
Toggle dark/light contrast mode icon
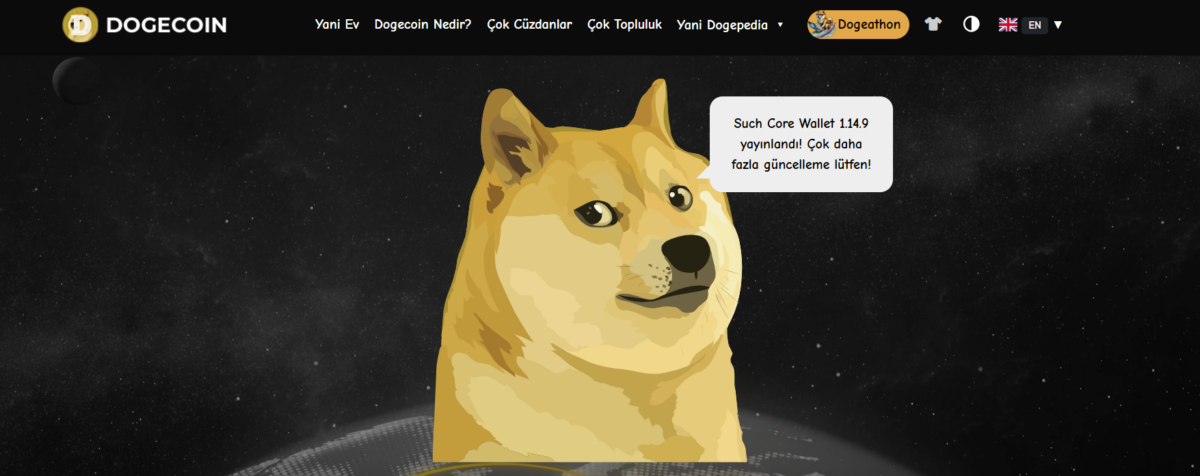(971, 24)
